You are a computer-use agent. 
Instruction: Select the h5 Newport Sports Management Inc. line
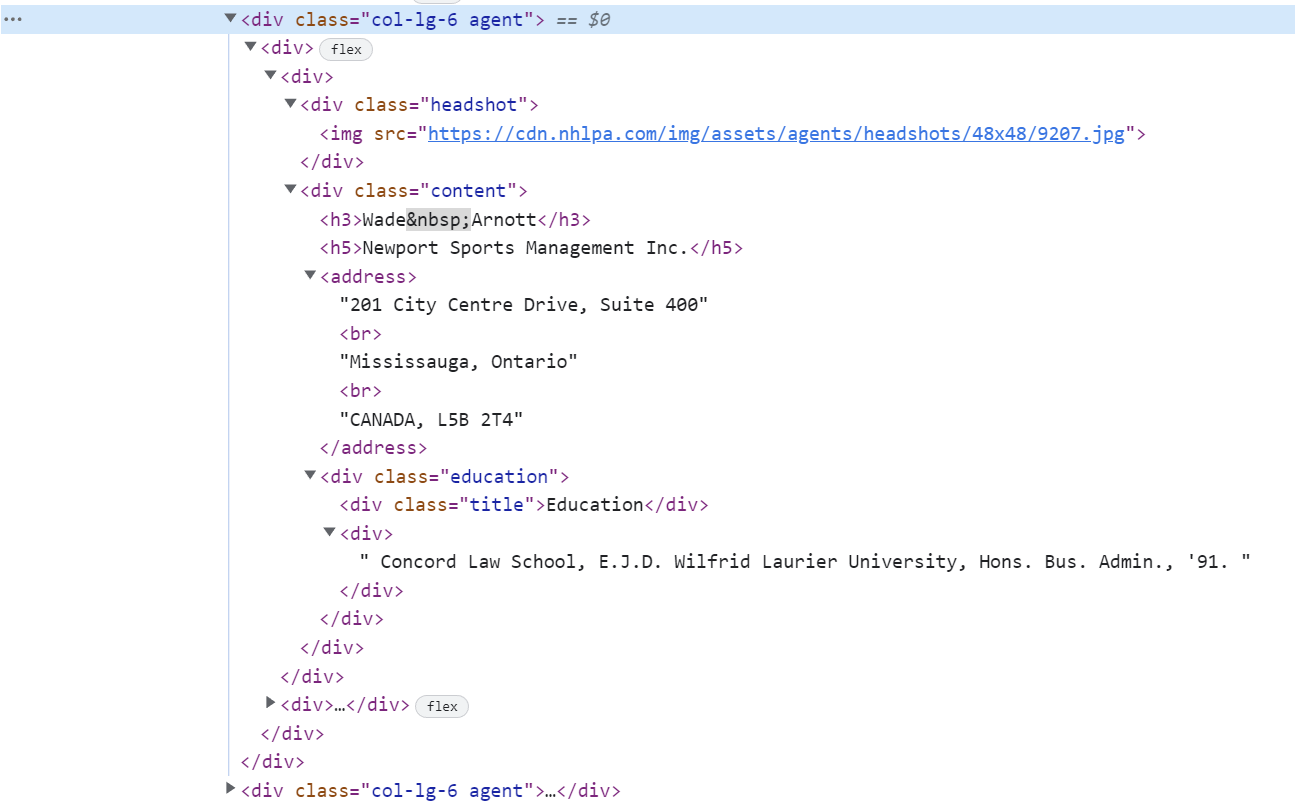(531, 248)
